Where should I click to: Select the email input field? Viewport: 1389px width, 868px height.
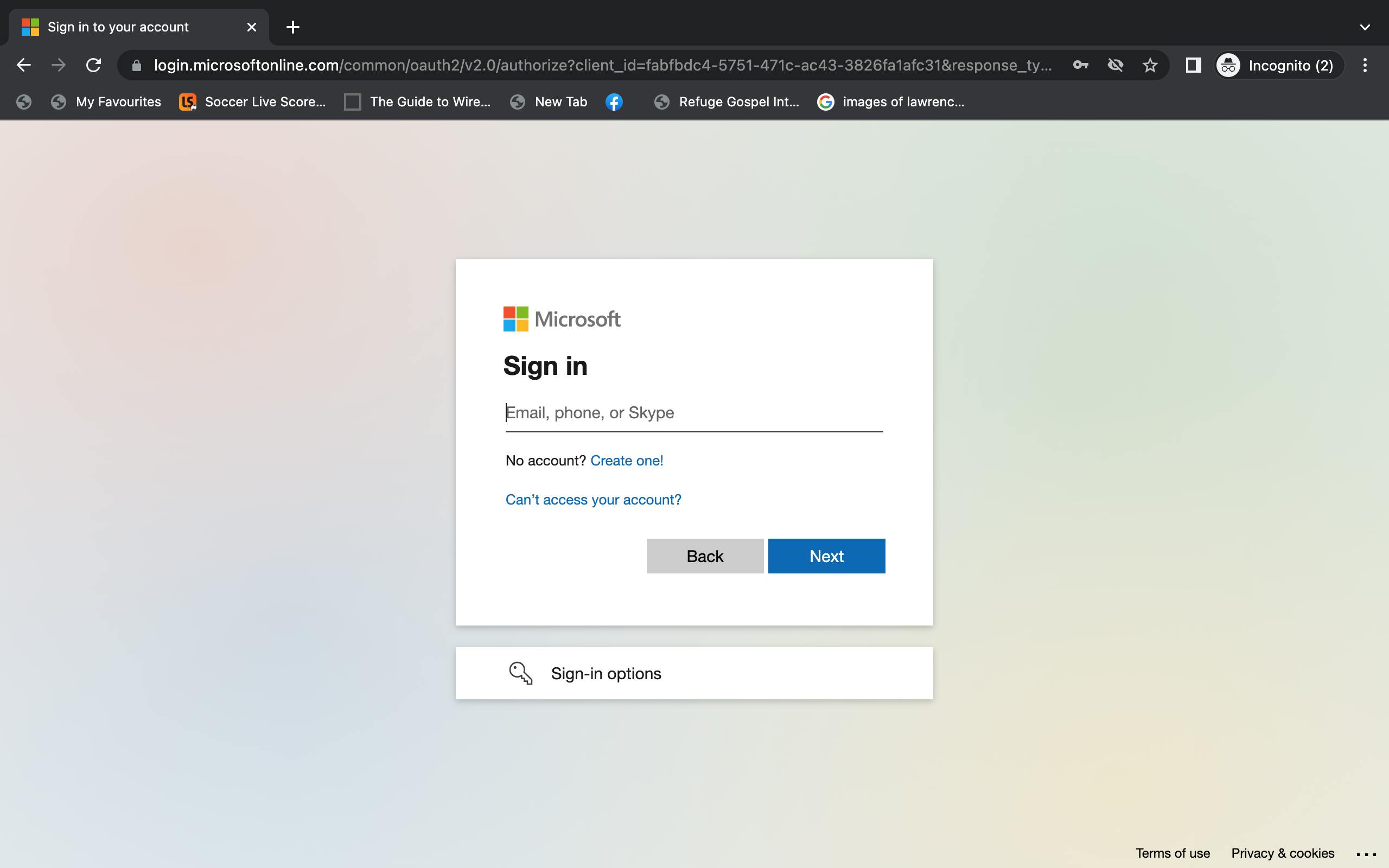[x=694, y=413]
